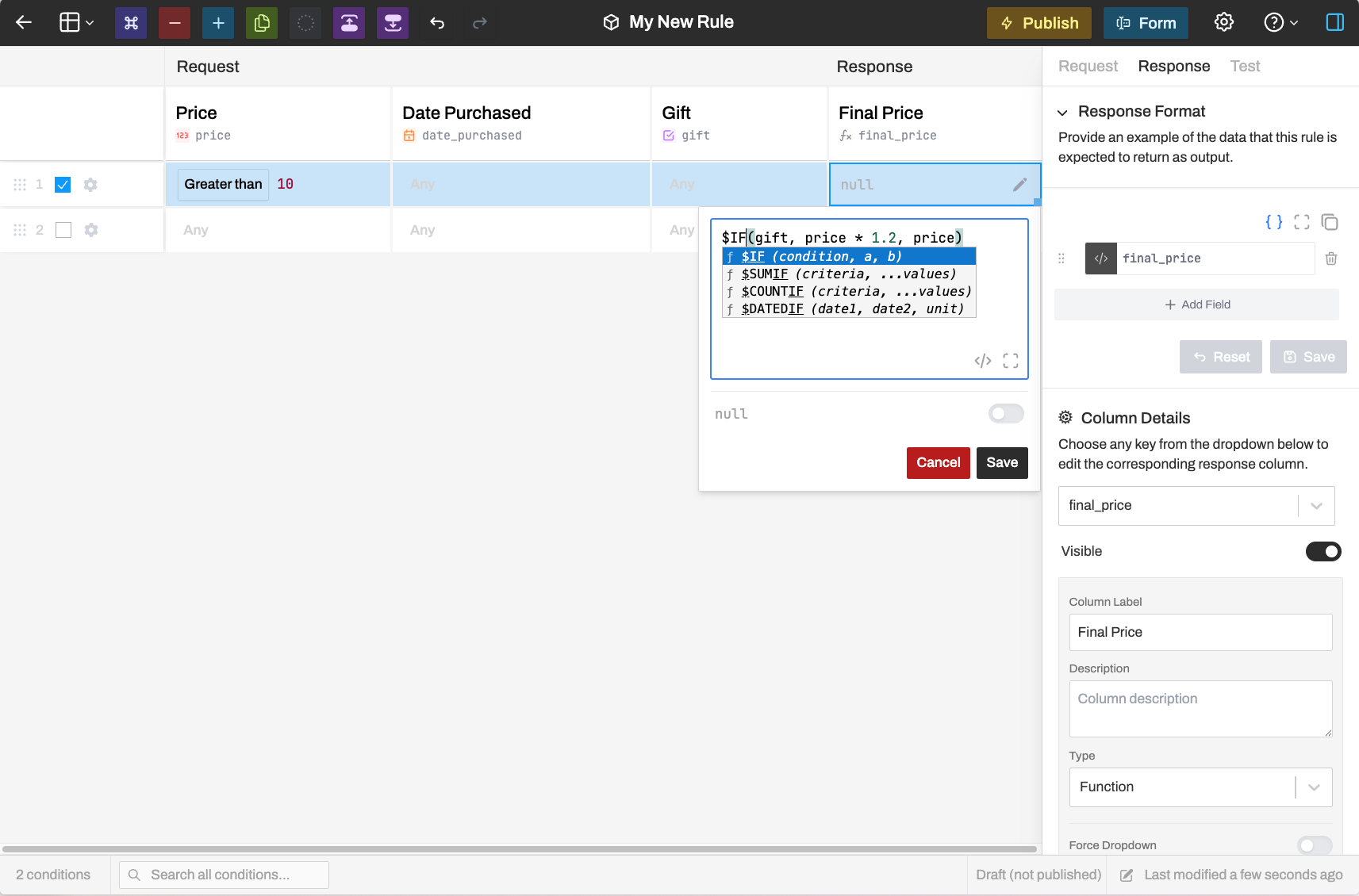Turn off the Visible toggle
Viewport: 1359px width, 896px height.
[1323, 551]
